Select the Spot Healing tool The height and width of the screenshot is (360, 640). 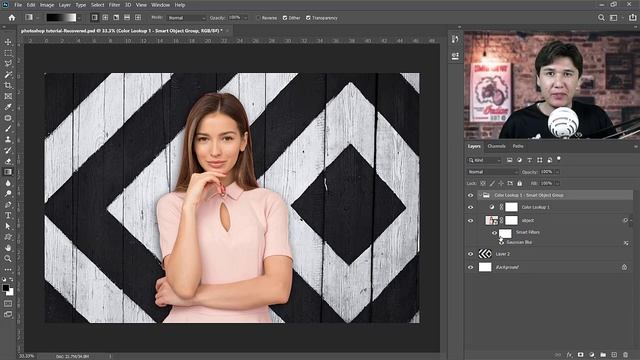coord(8,118)
